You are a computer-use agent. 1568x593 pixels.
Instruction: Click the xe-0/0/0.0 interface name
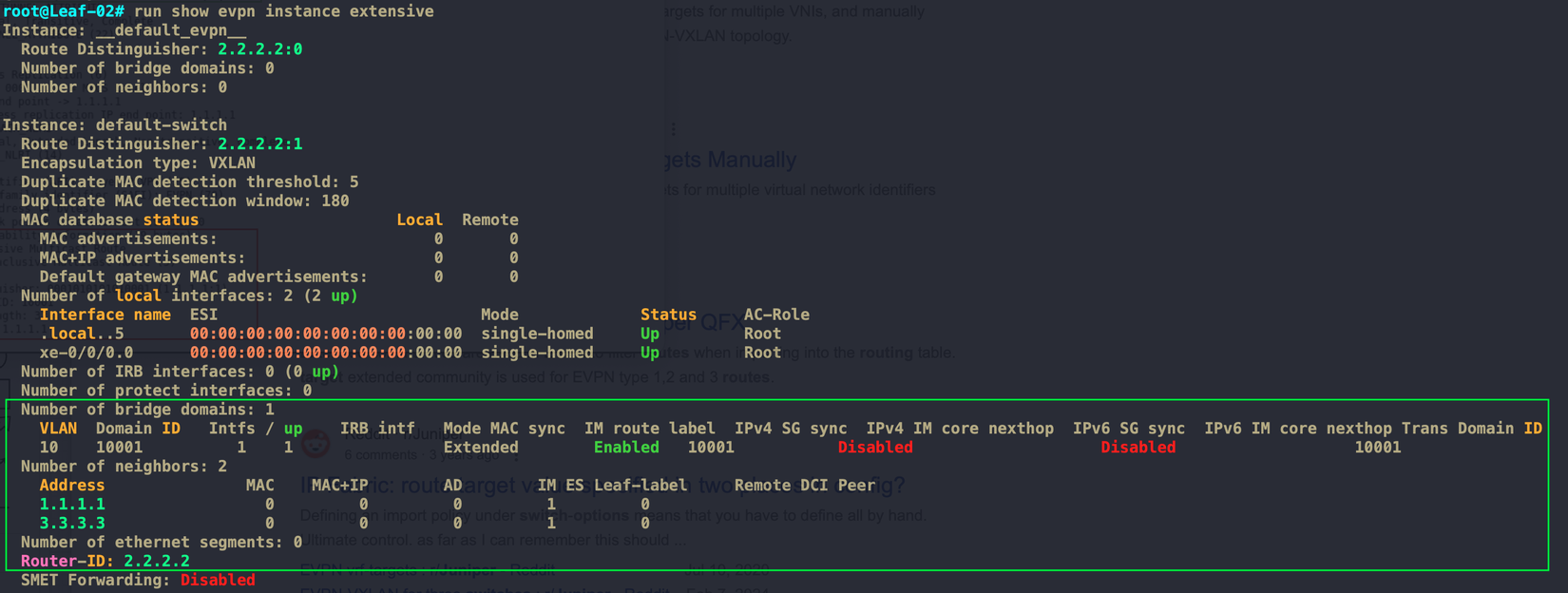86,353
